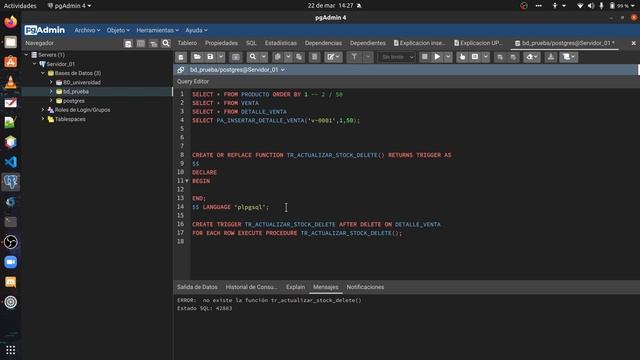Open the Save File options dropdown arrow
The height and width of the screenshot is (360, 640).
tap(221, 57)
